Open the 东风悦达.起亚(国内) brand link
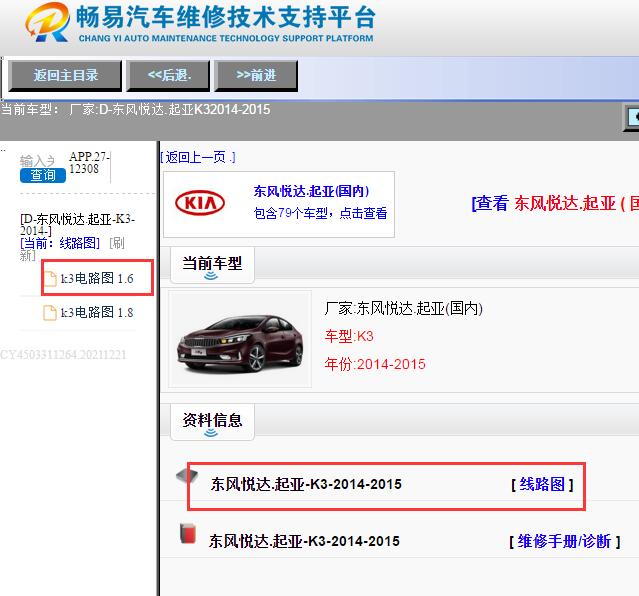Screen dimensions: 639x596 (x=311, y=191)
